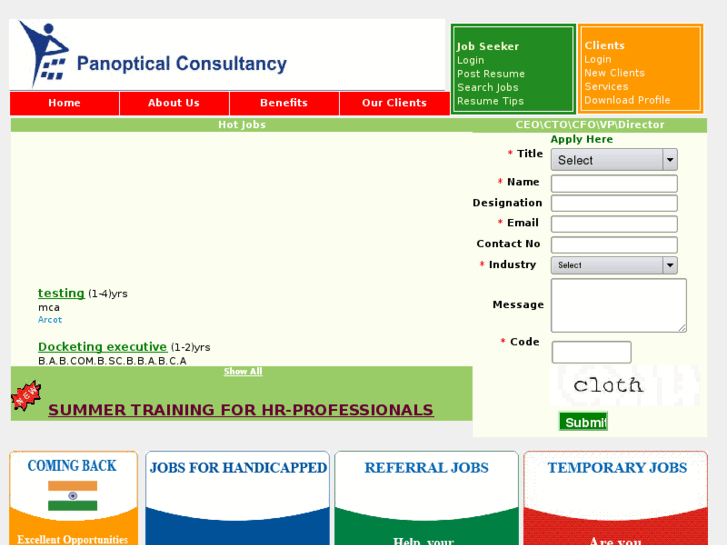Focus the Contact No input field
The image size is (727, 545).
coord(614,245)
